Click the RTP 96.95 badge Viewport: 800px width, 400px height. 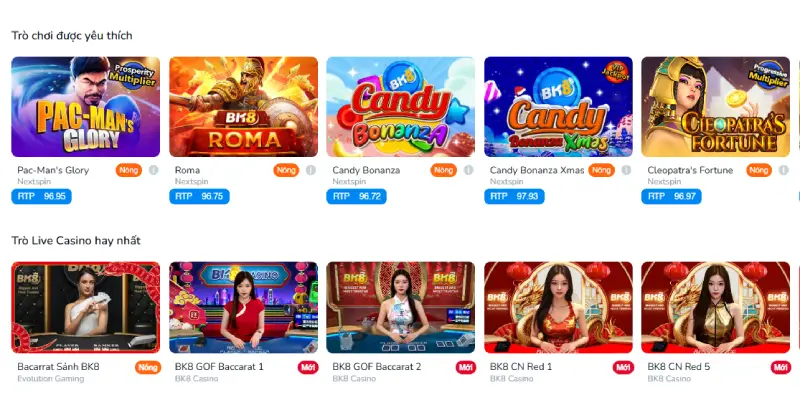click(41, 196)
